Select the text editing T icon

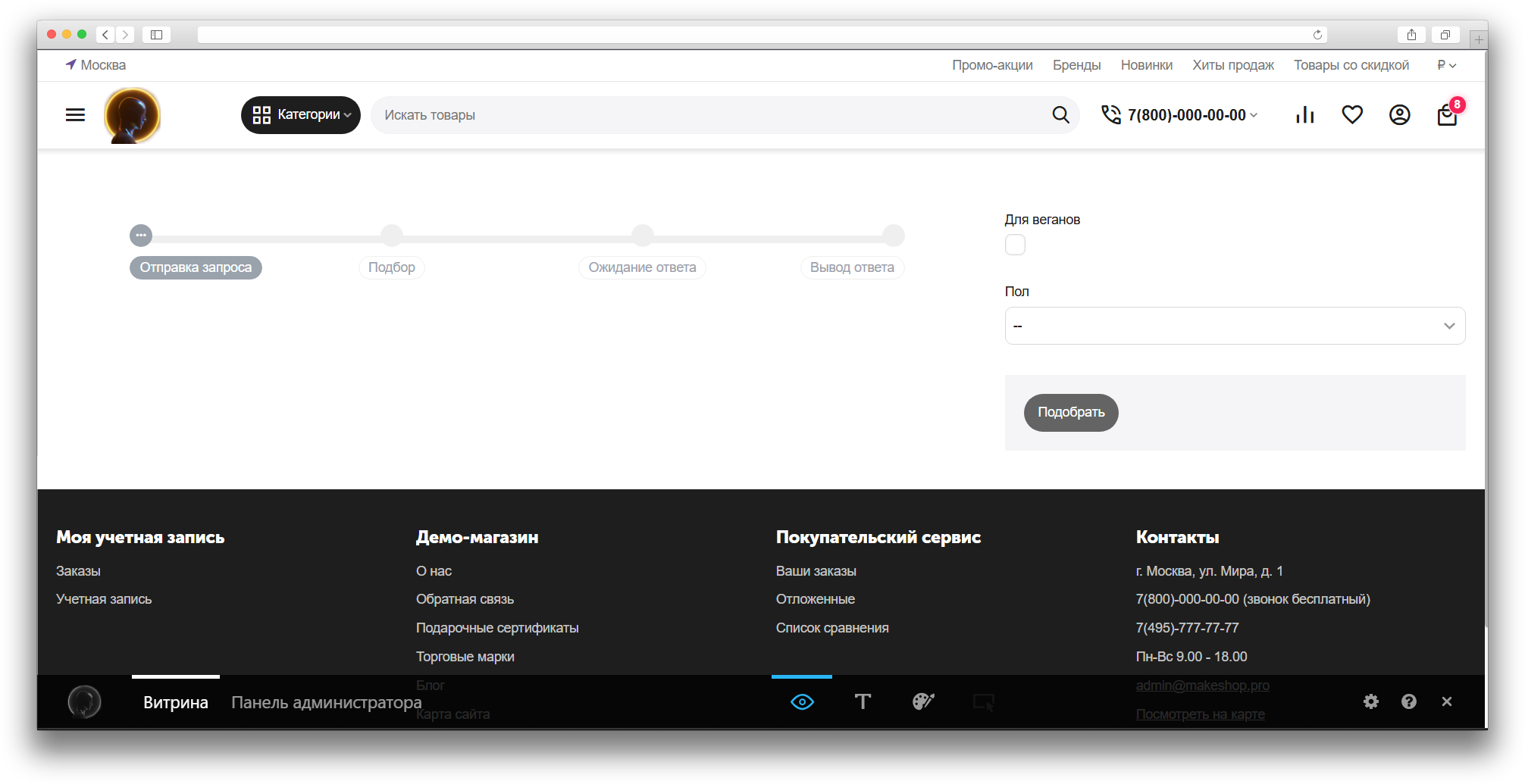coord(863,701)
